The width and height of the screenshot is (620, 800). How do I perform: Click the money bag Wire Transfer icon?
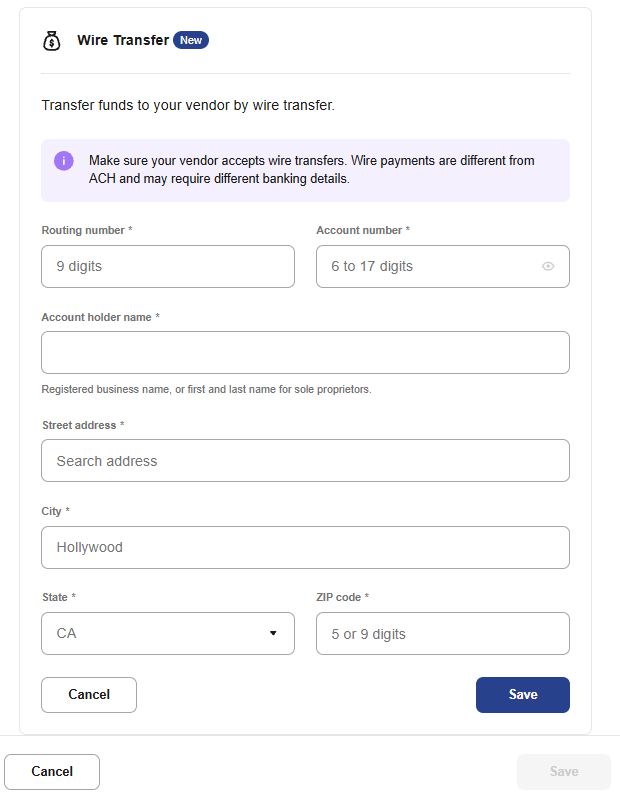[51, 41]
